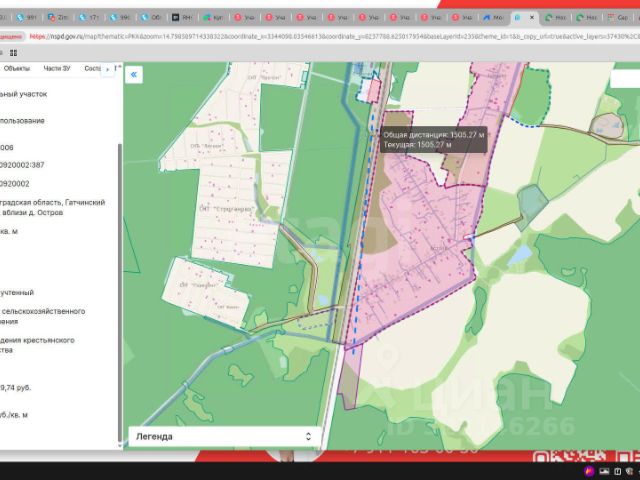
Task: Collapse the side panel with double-chevron button
Action: click(134, 75)
